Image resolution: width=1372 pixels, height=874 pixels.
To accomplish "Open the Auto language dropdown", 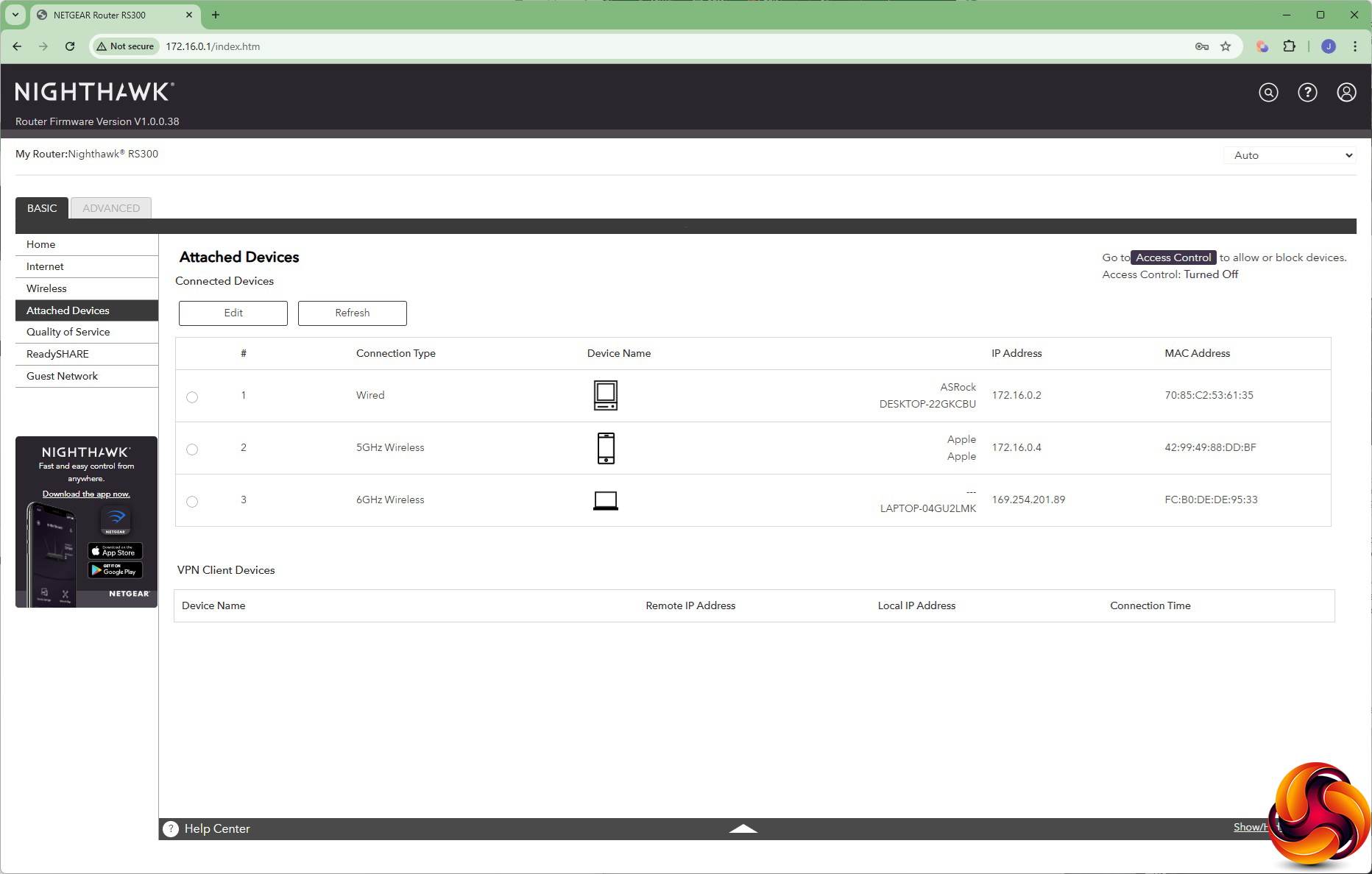I will (1290, 155).
